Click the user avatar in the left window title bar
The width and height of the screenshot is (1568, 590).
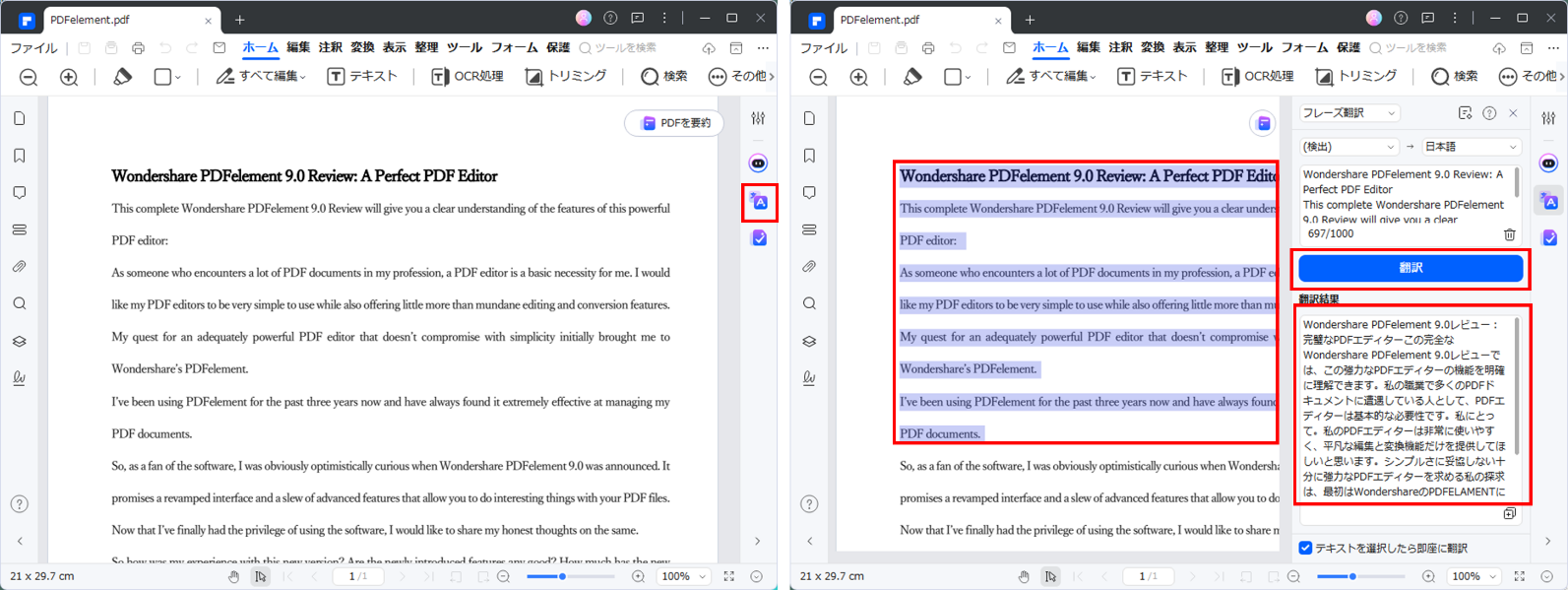584,19
